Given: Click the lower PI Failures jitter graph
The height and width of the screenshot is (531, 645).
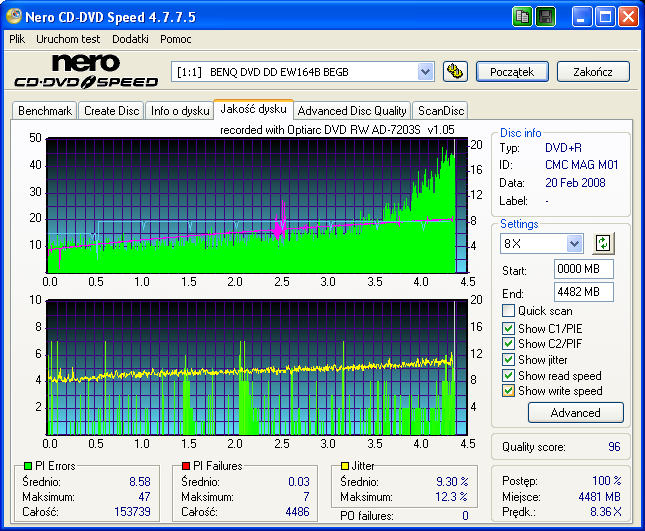Looking at the screenshot, I should [x=257, y=367].
